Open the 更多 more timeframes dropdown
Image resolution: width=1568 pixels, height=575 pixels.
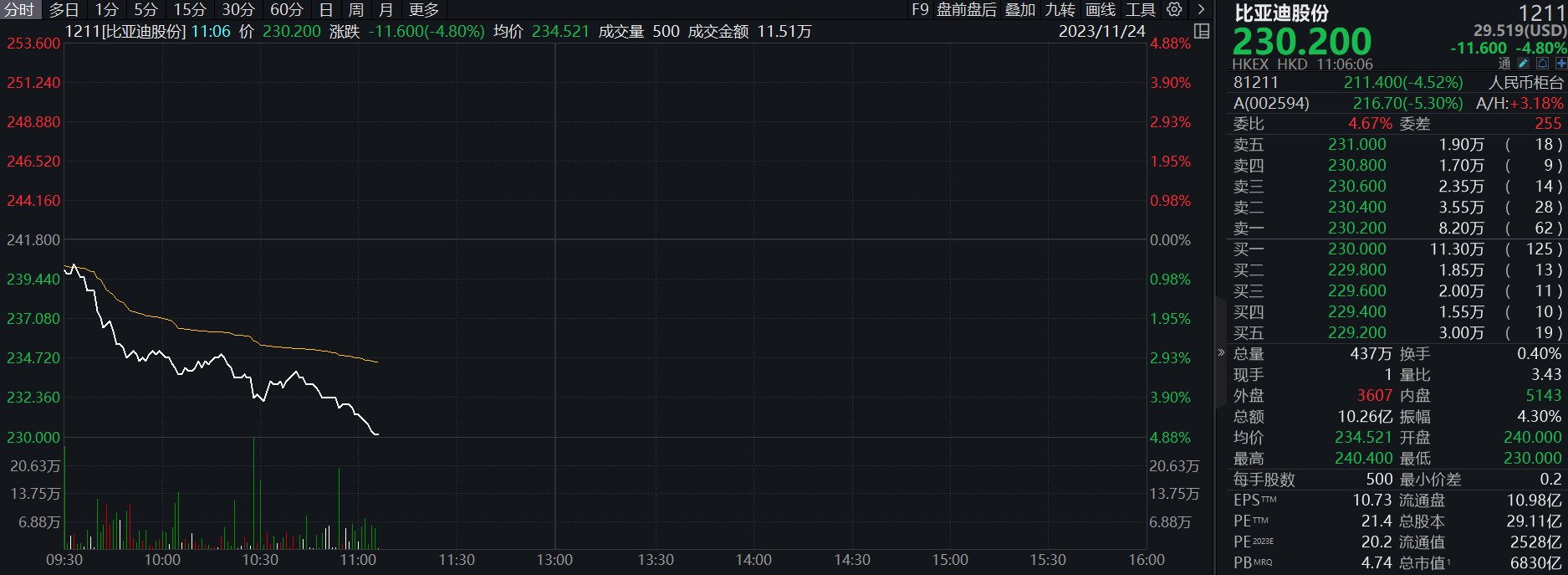click(x=424, y=10)
